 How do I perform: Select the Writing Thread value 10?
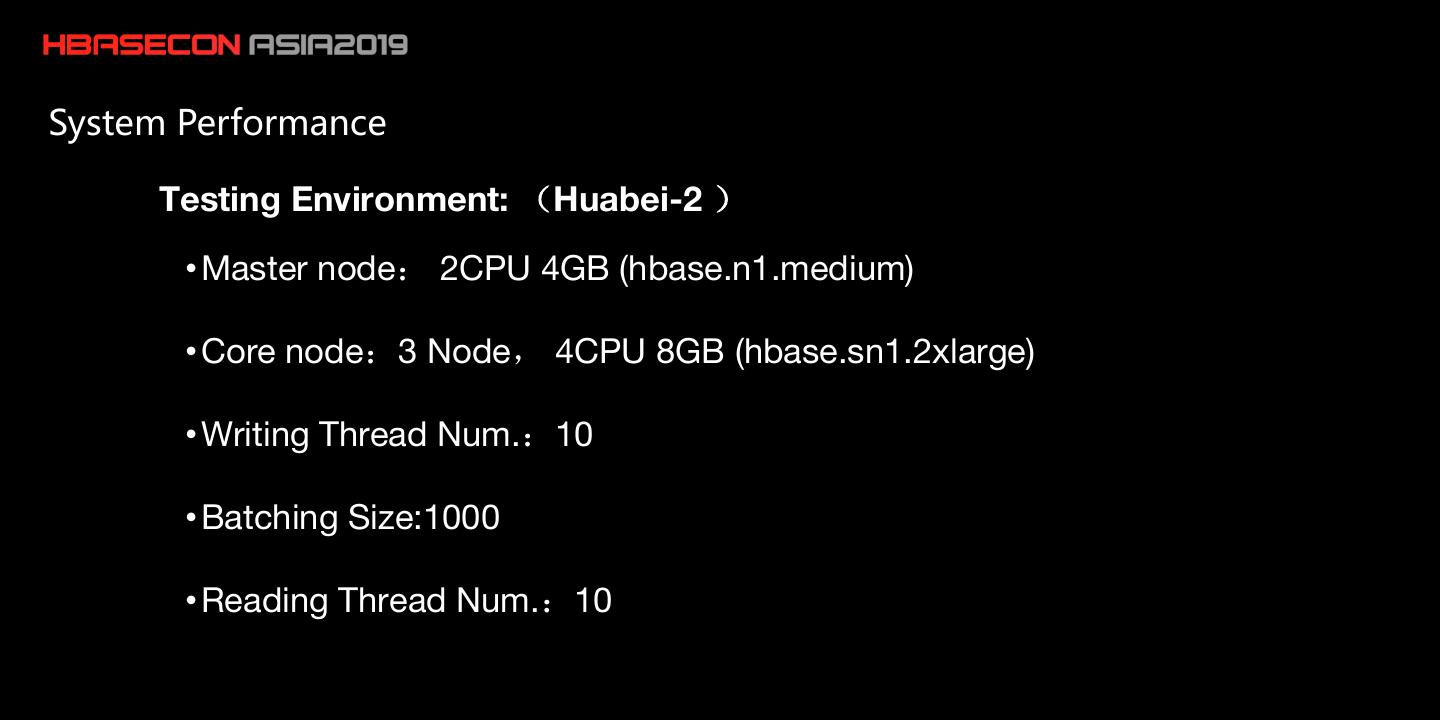[574, 435]
